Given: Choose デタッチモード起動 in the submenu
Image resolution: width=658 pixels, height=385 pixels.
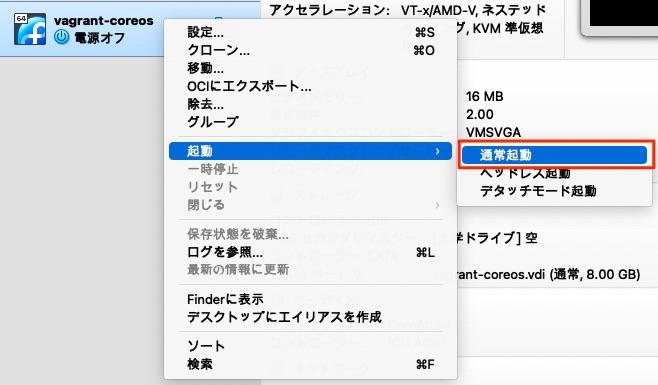Looking at the screenshot, I should pyautogui.click(x=554, y=191).
